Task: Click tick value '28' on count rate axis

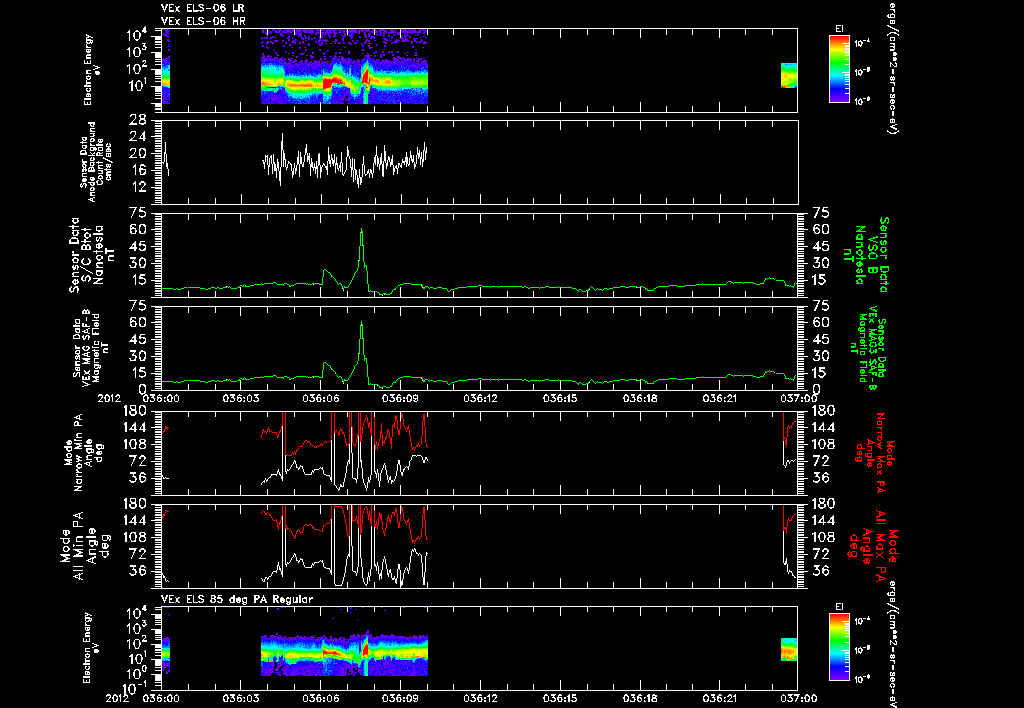Action: [138, 120]
